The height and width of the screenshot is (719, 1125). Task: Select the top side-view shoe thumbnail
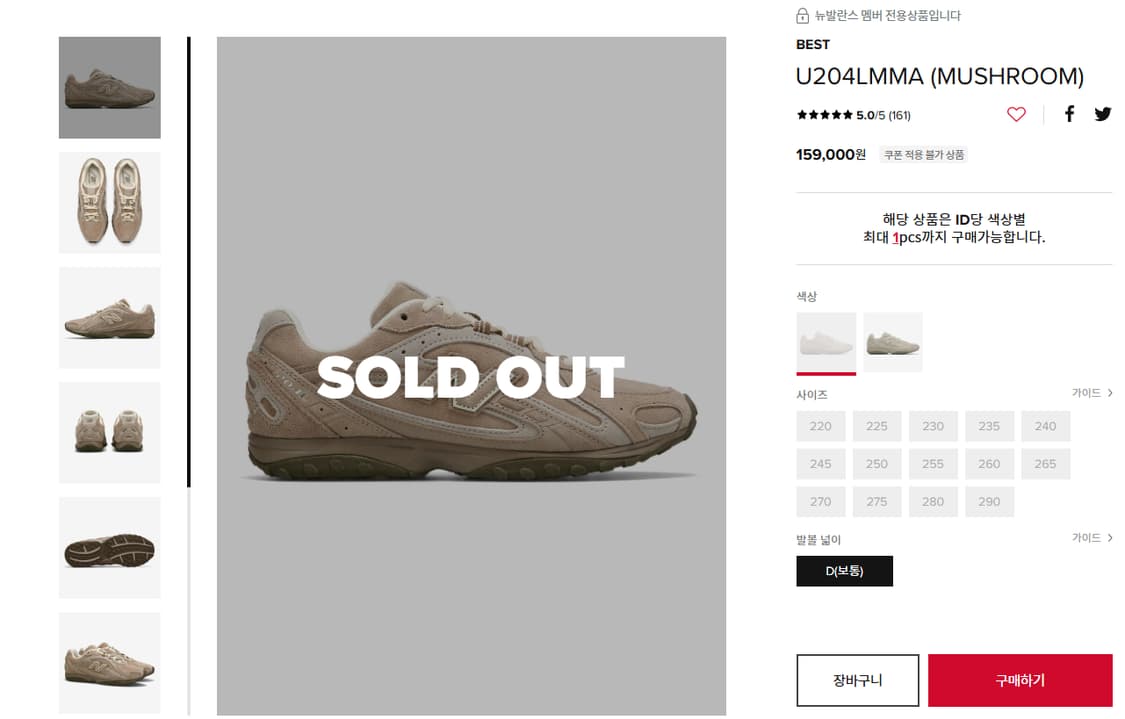[110, 88]
